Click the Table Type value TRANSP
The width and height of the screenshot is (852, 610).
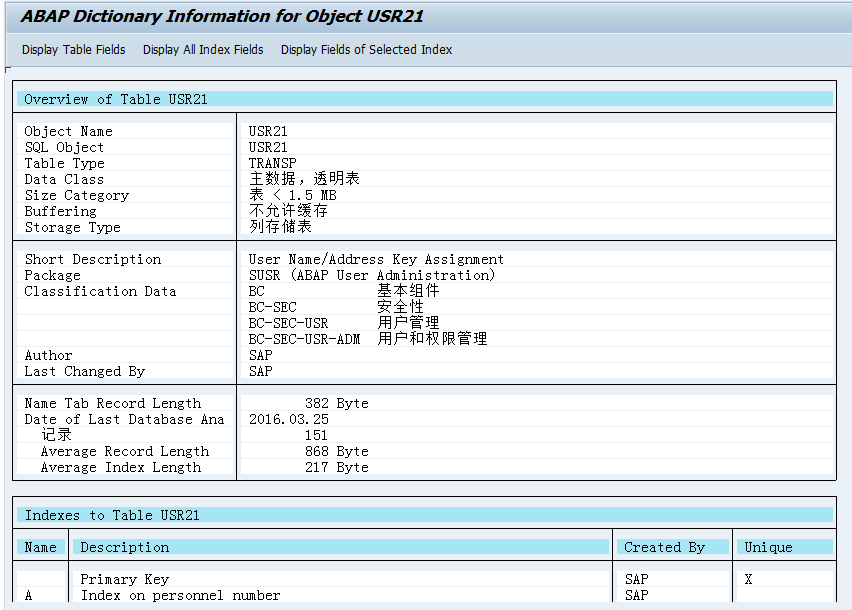click(x=272, y=163)
